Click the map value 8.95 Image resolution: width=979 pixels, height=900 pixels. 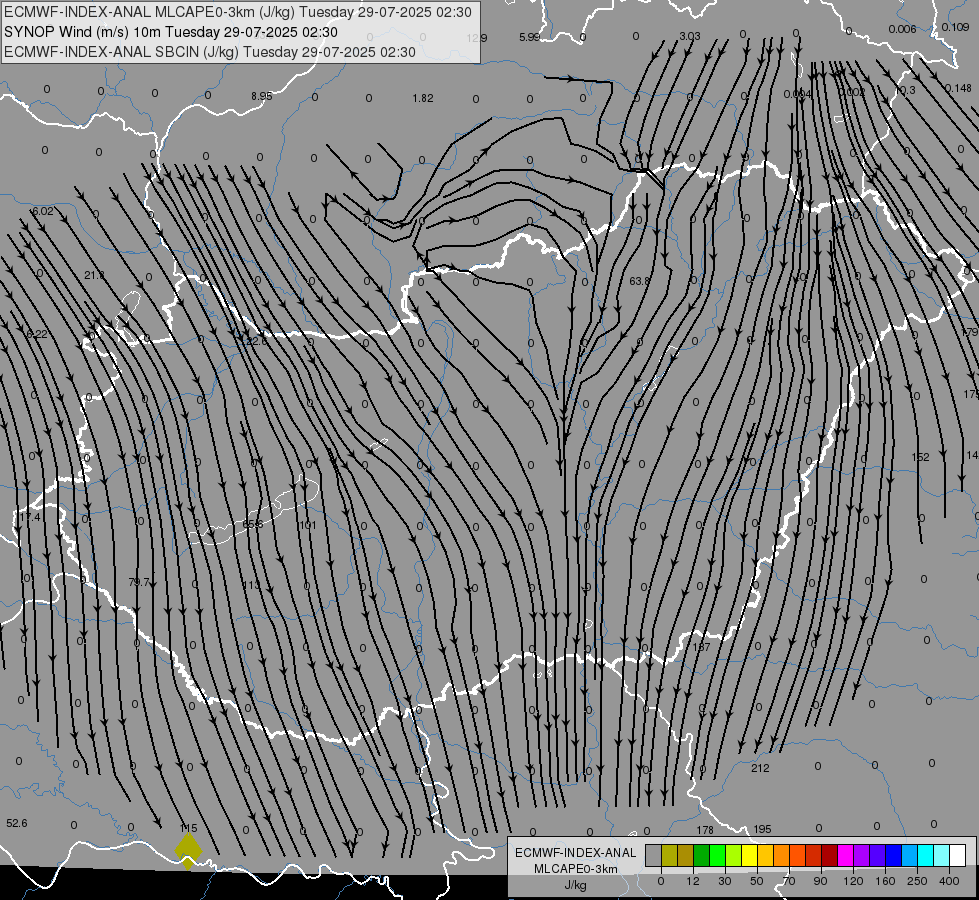pos(262,96)
